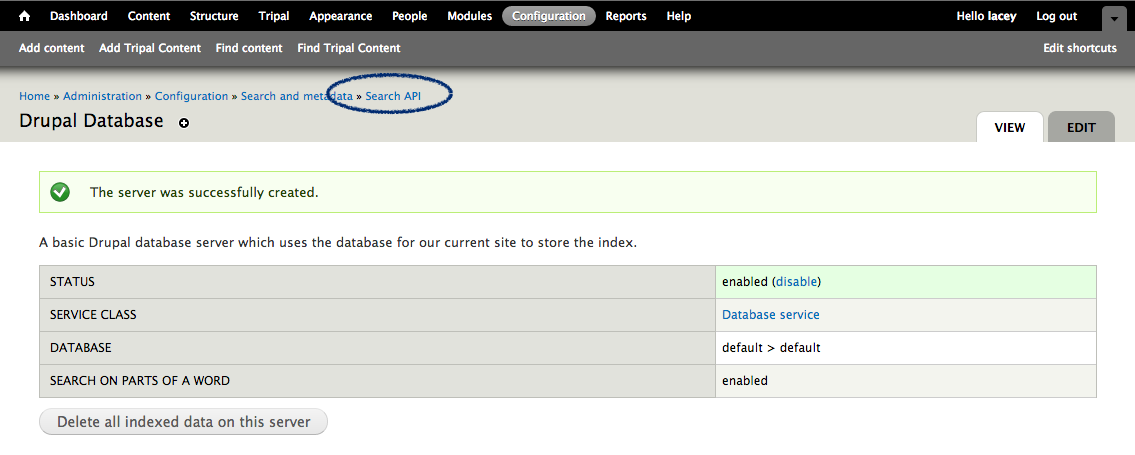Open the Tripal menu item
The width and height of the screenshot is (1135, 455).
point(274,16)
